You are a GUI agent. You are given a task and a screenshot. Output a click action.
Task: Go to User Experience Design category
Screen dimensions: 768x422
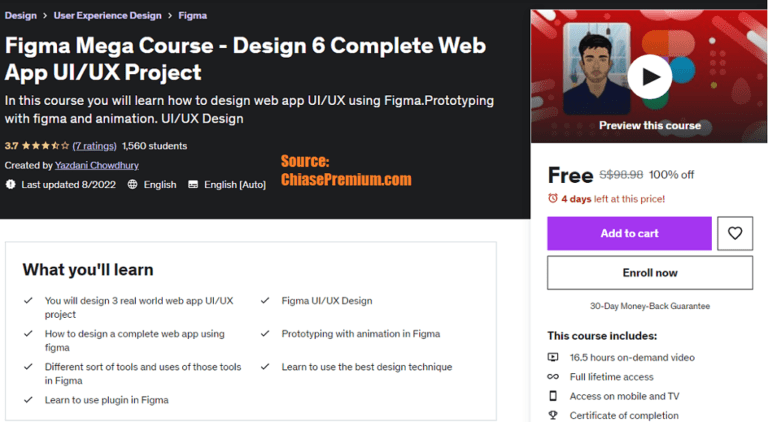pyautogui.click(x=107, y=16)
